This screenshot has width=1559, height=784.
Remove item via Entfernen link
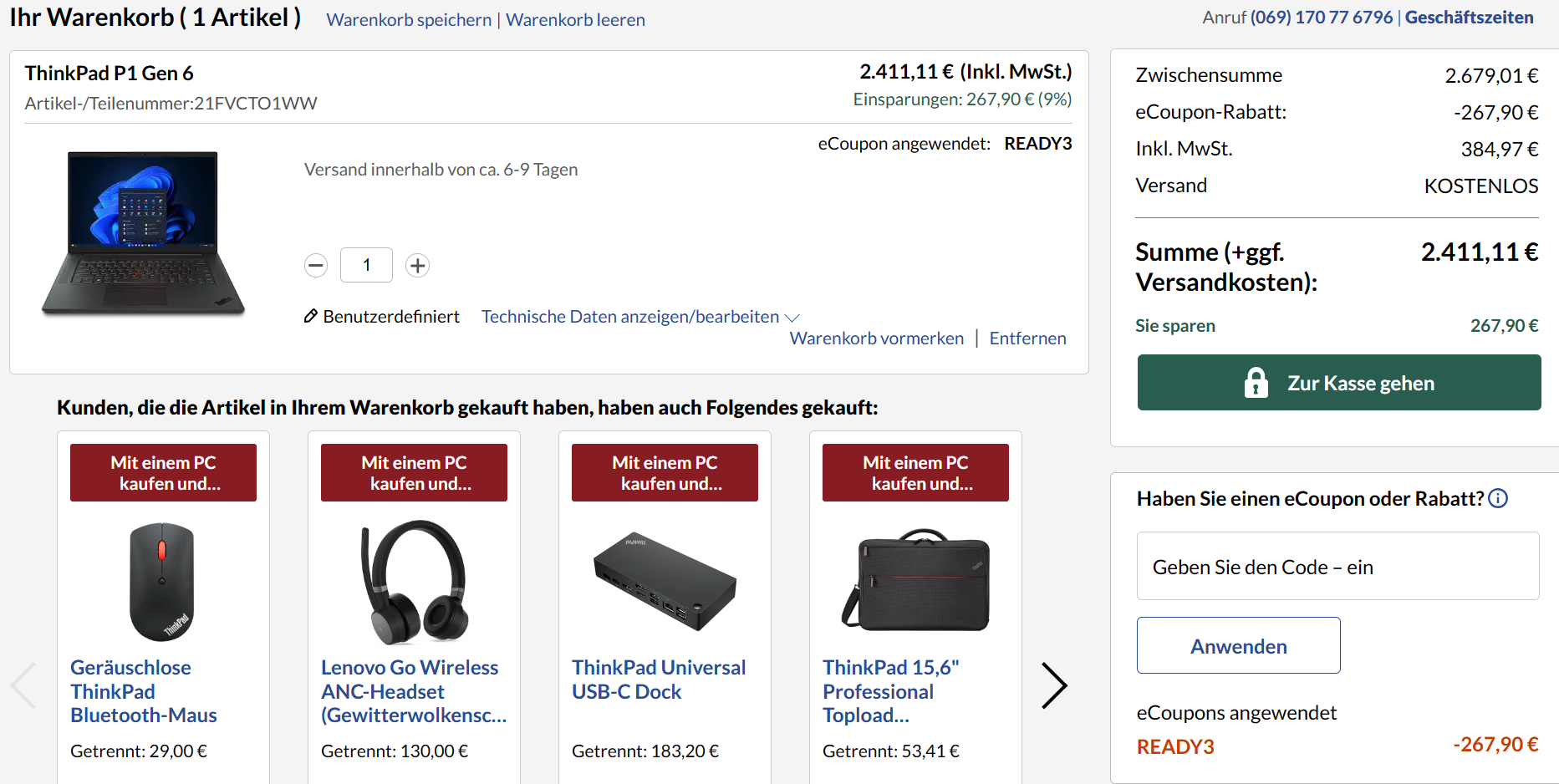tap(1027, 339)
